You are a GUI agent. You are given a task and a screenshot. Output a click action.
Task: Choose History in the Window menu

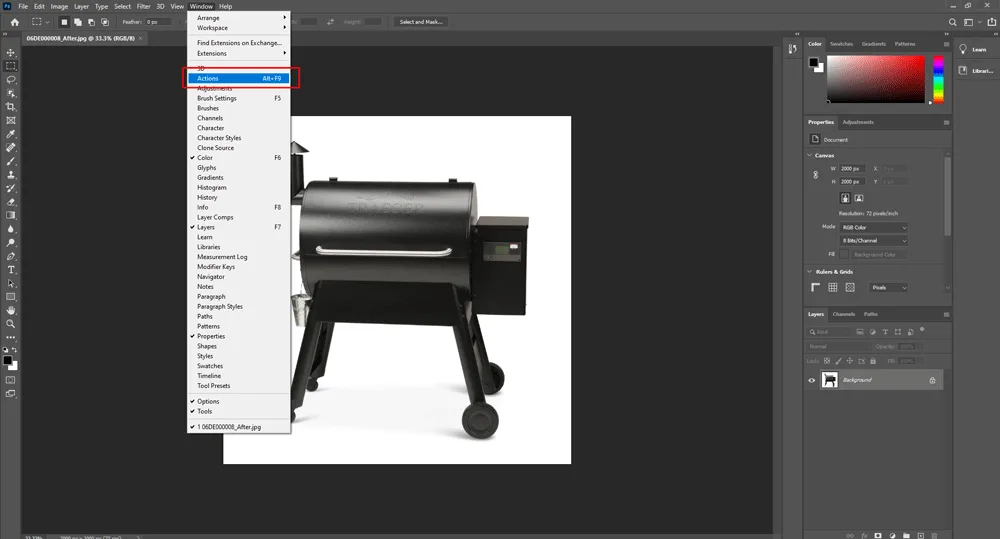(239, 198)
